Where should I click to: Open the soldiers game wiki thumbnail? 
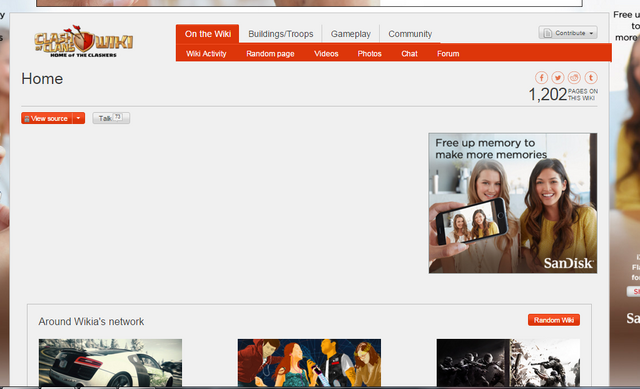coord(508,362)
